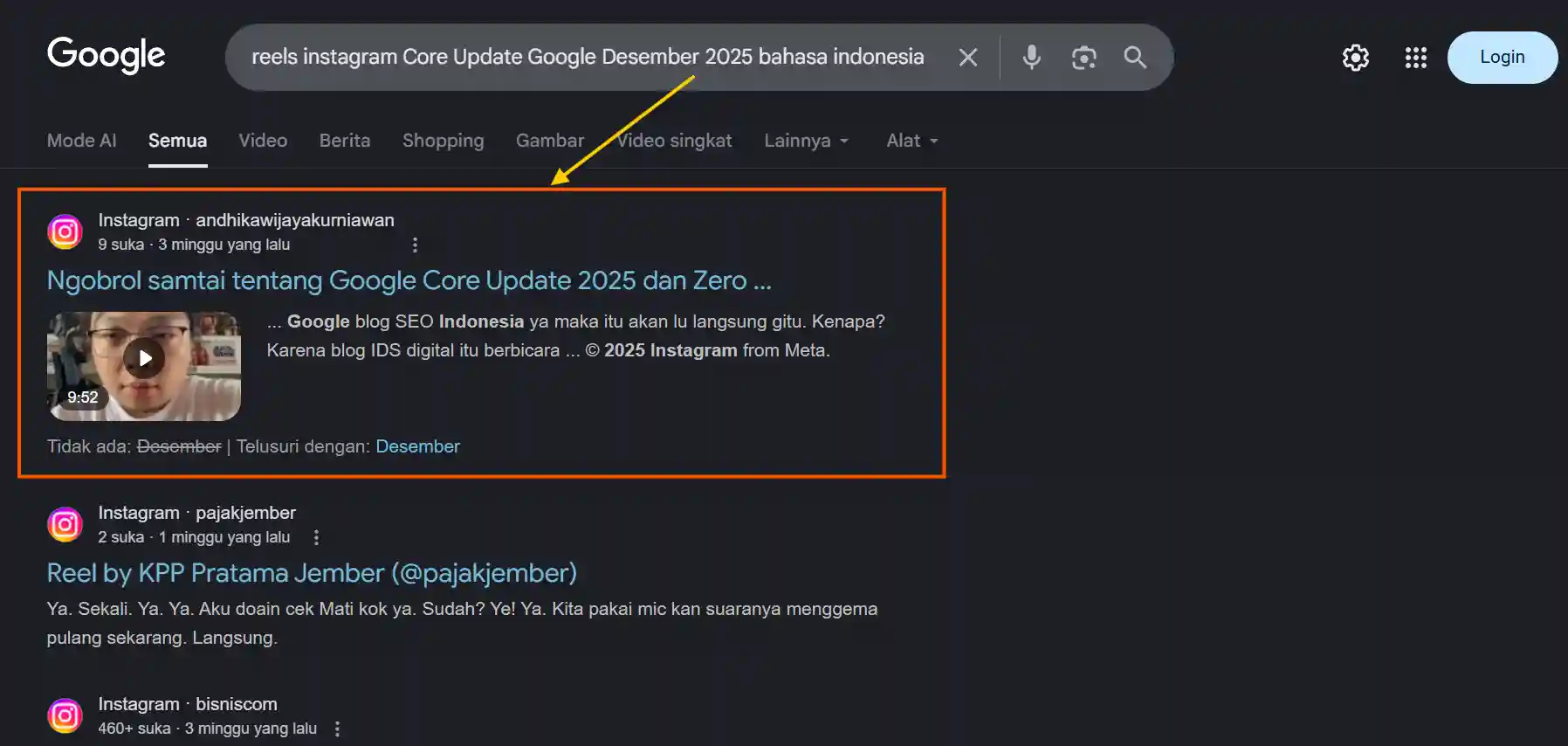Click the snippet 'Google blog SEO Indonesia ya maka'

click(576, 335)
